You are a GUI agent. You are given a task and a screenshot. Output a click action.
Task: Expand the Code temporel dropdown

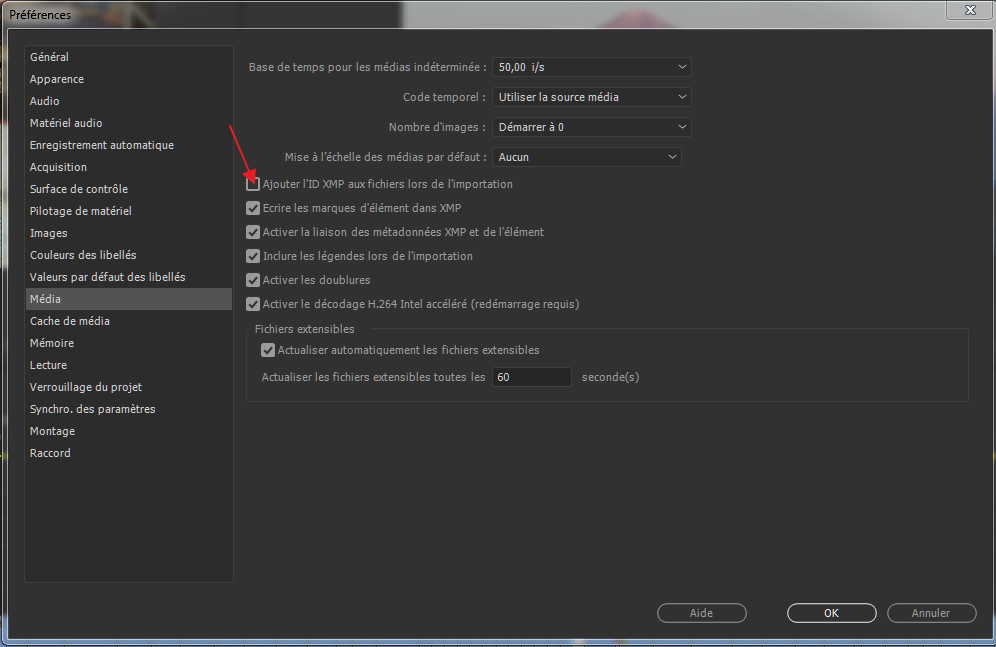[592, 97]
